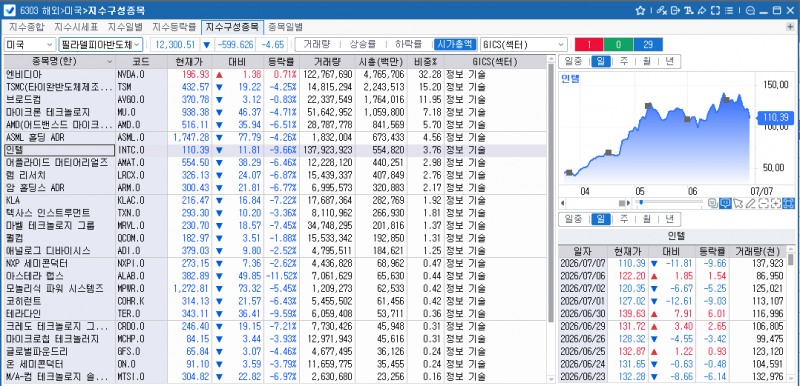
Task: Sort by the 현재가 column header
Action: pyautogui.click(x=189, y=62)
